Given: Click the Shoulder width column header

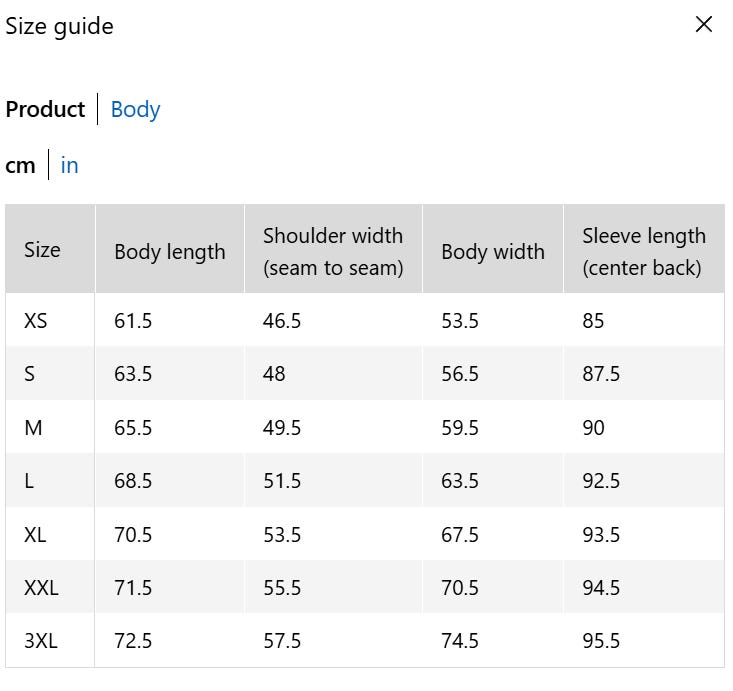Looking at the screenshot, I should (332, 251).
